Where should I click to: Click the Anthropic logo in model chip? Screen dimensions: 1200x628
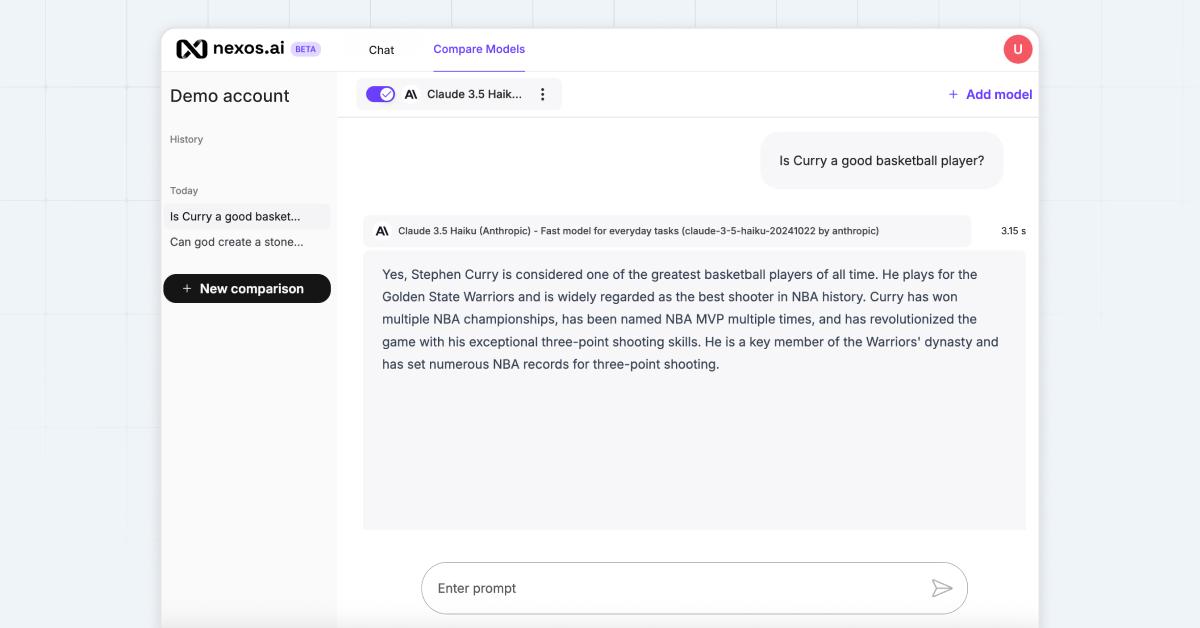coord(411,94)
